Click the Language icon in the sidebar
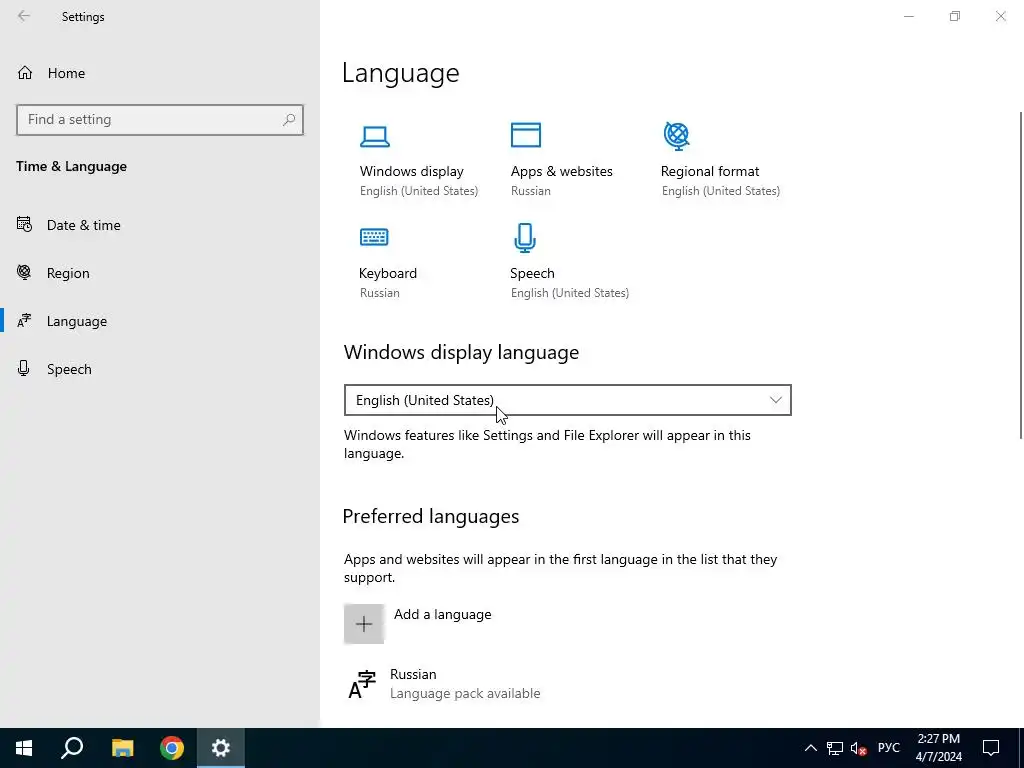 pos(24,321)
